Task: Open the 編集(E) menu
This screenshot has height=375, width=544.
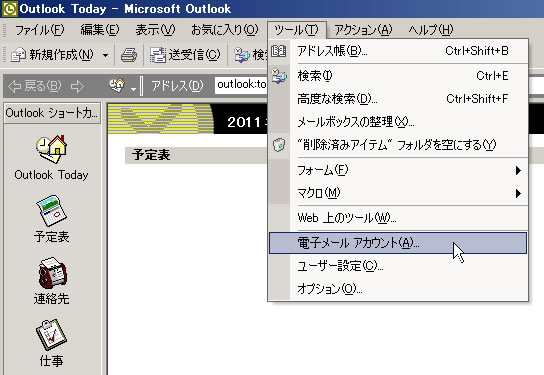Action: [x=100, y=30]
